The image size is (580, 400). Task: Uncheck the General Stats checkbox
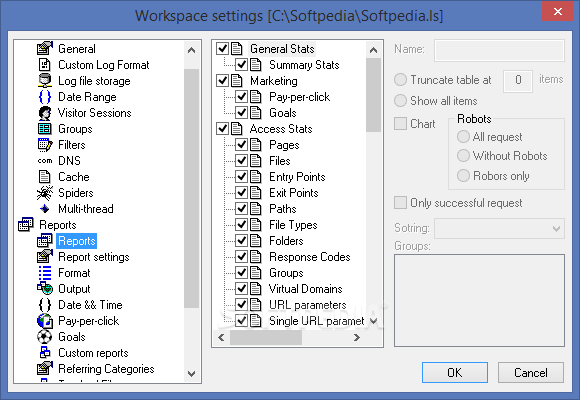click(x=222, y=48)
